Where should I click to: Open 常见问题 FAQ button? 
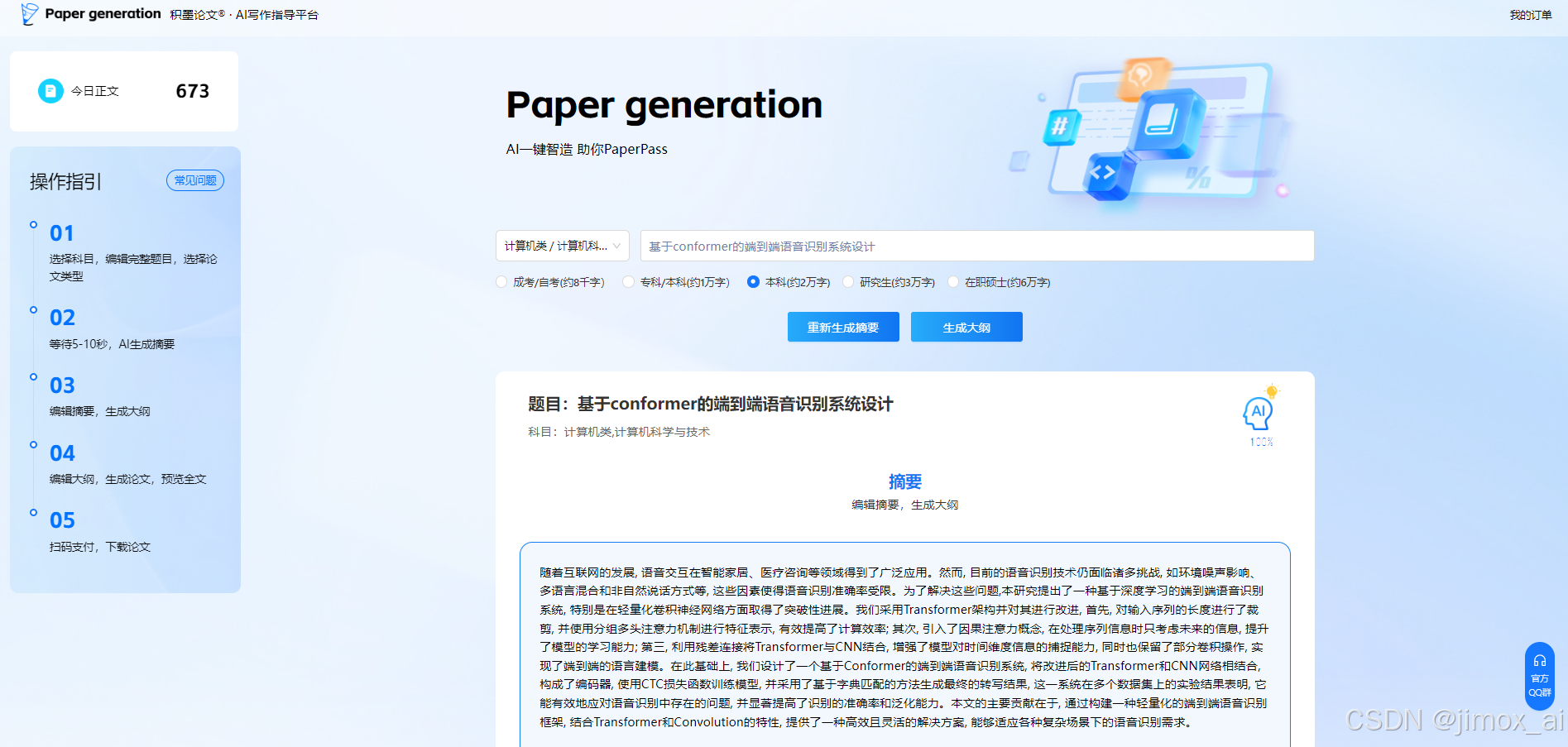tap(195, 180)
